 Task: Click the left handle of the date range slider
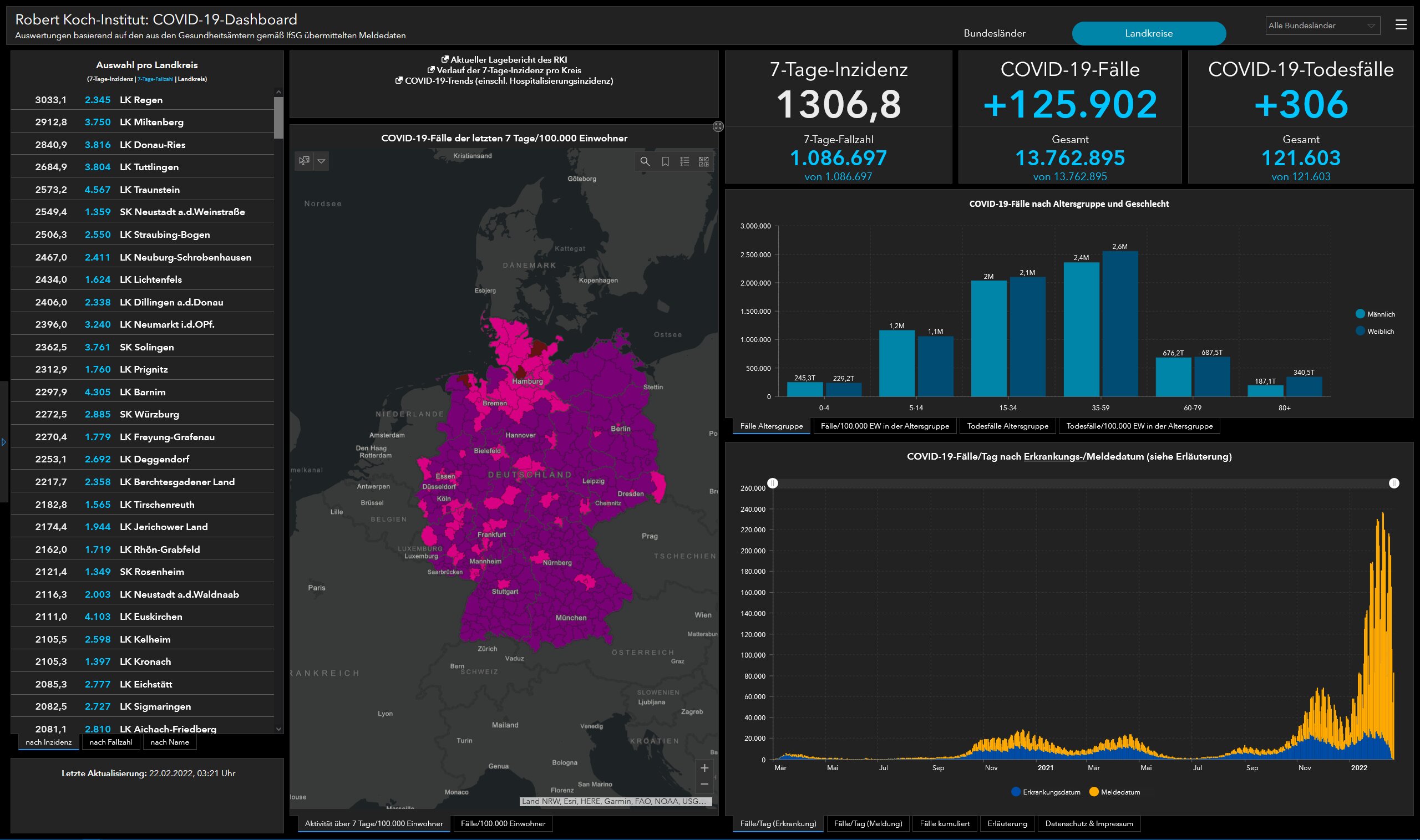773,483
